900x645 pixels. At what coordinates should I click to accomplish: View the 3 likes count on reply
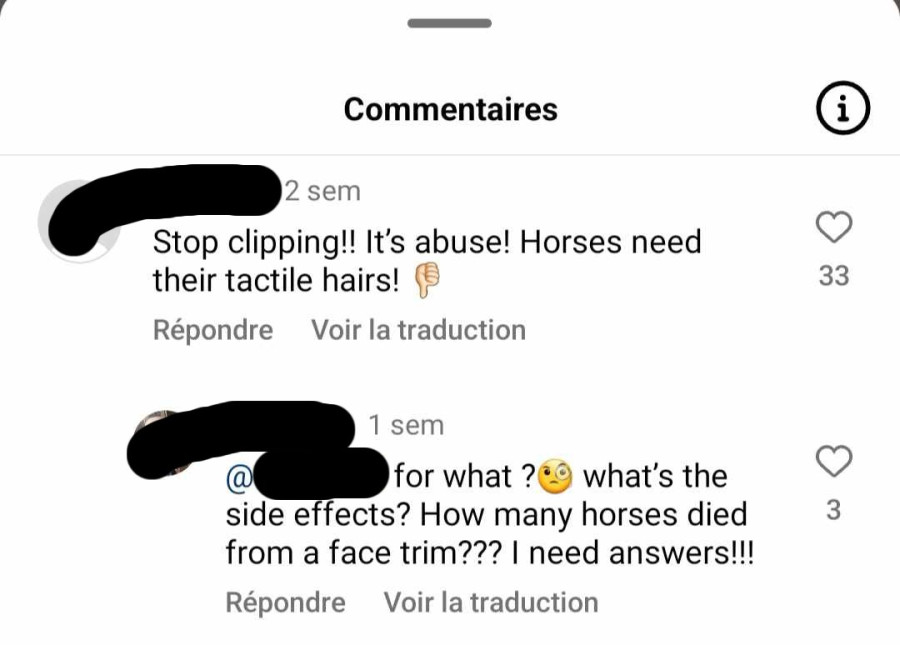click(834, 510)
